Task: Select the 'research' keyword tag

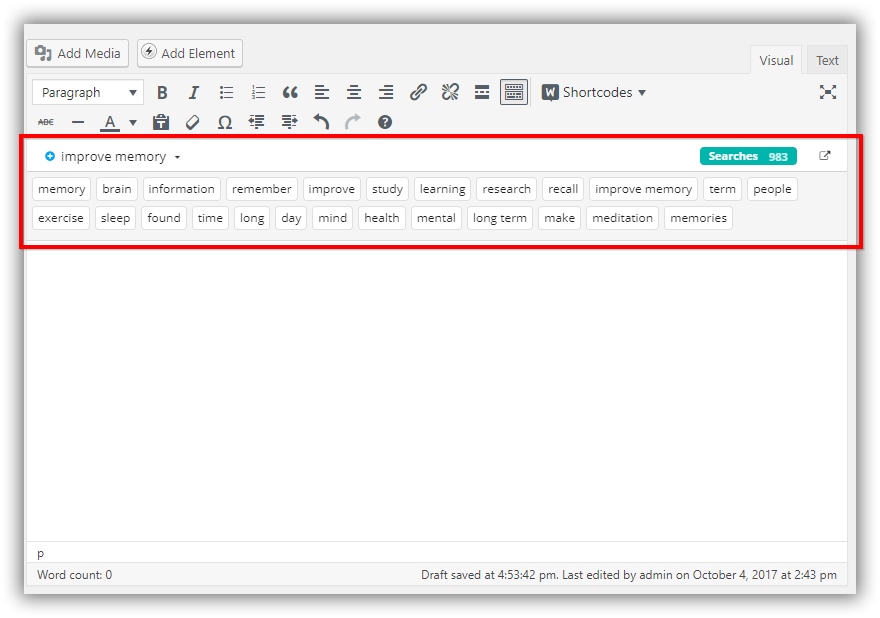Action: (506, 189)
